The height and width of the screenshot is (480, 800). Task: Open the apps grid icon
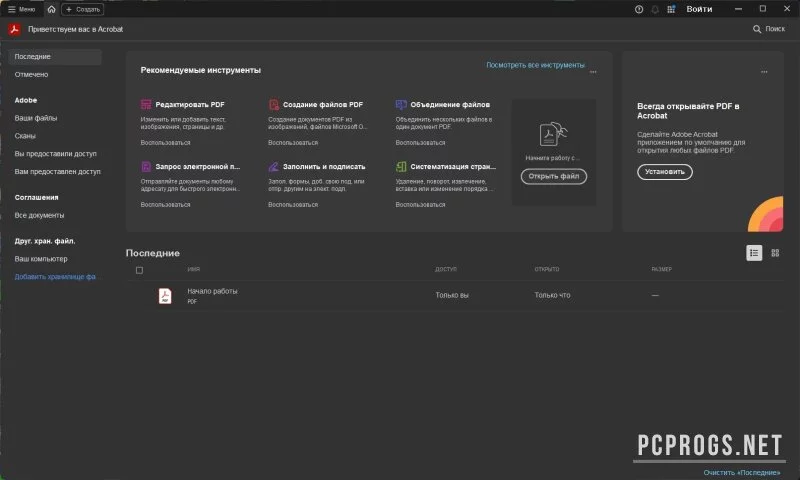click(671, 9)
